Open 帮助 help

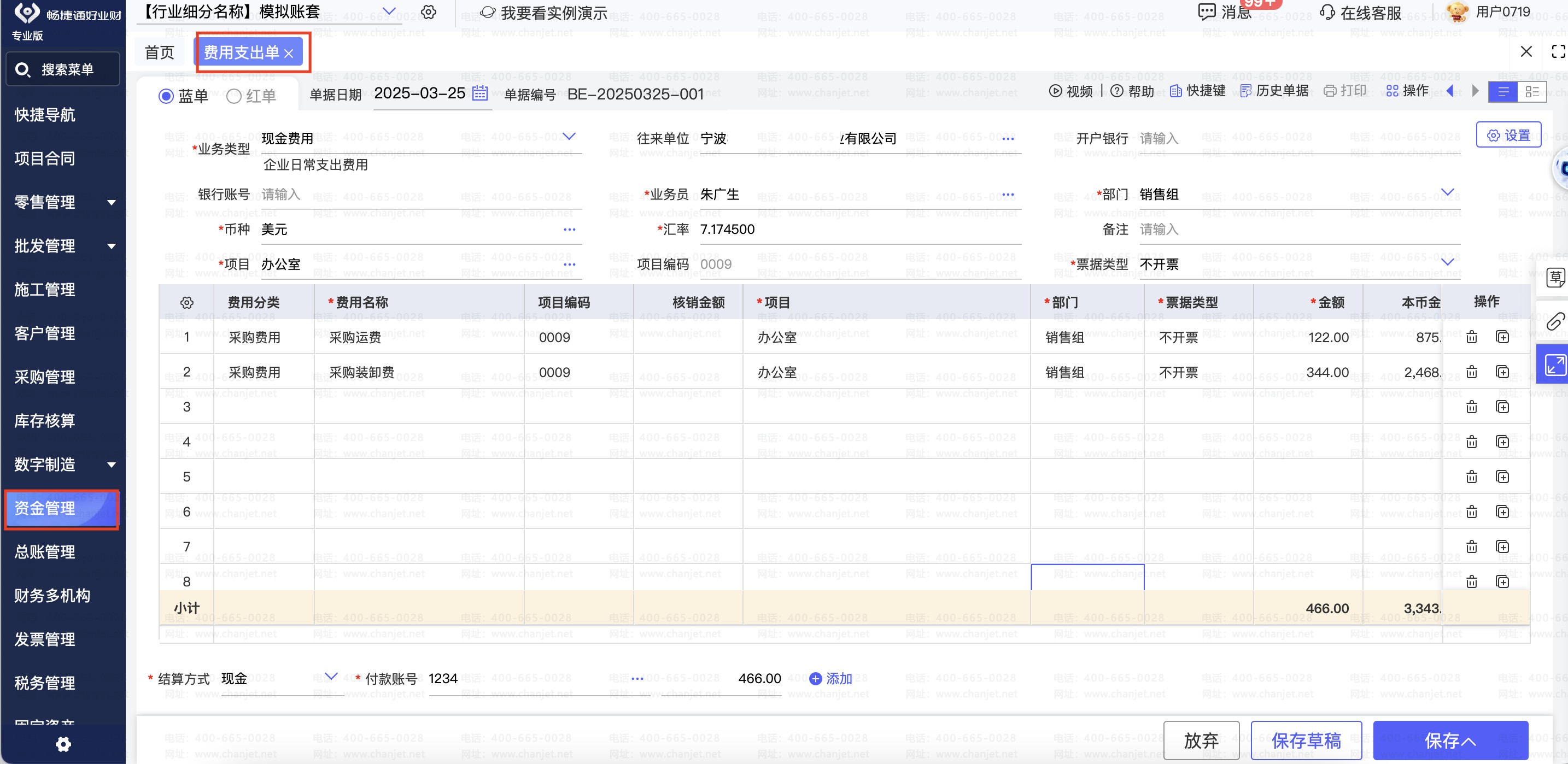click(x=1132, y=91)
